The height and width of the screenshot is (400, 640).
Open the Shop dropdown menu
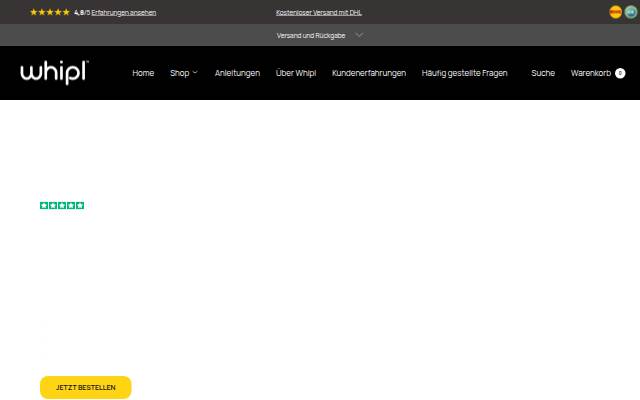pyautogui.click(x=184, y=73)
